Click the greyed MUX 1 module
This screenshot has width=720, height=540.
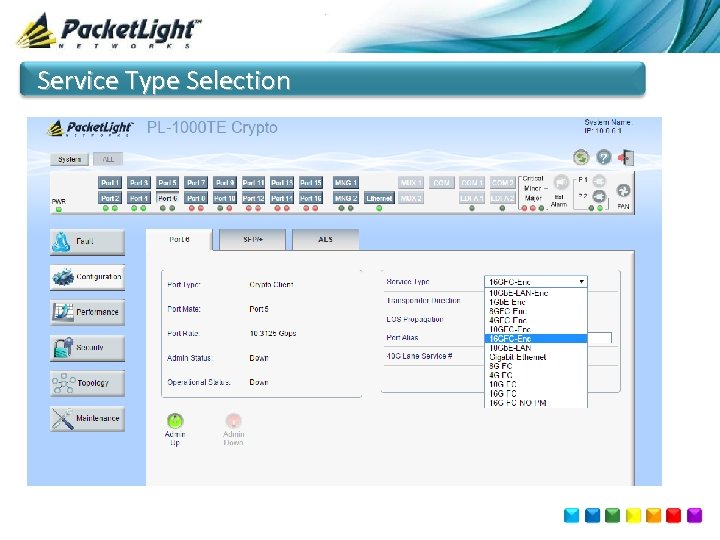411,183
